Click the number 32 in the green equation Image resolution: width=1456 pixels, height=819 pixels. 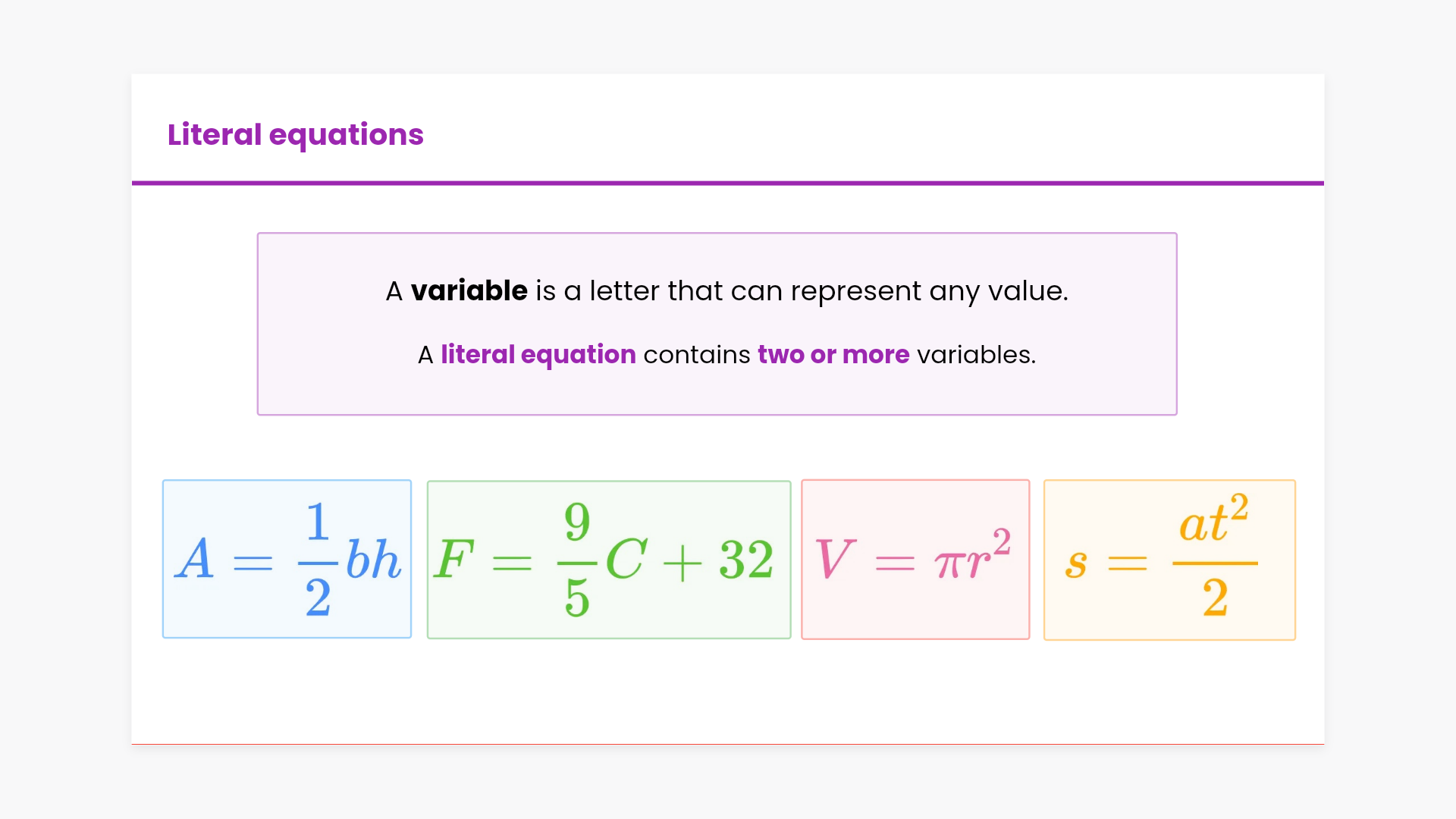click(x=746, y=560)
